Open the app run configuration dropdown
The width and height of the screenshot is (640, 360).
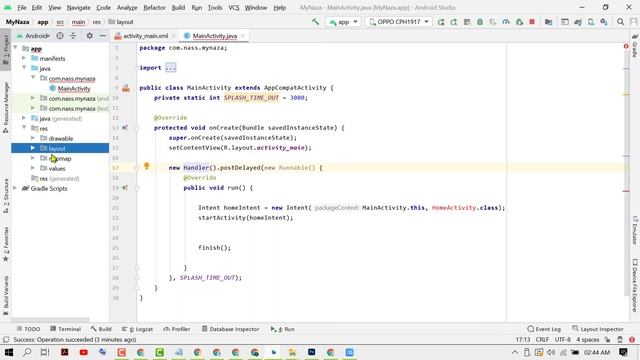[x=343, y=22]
